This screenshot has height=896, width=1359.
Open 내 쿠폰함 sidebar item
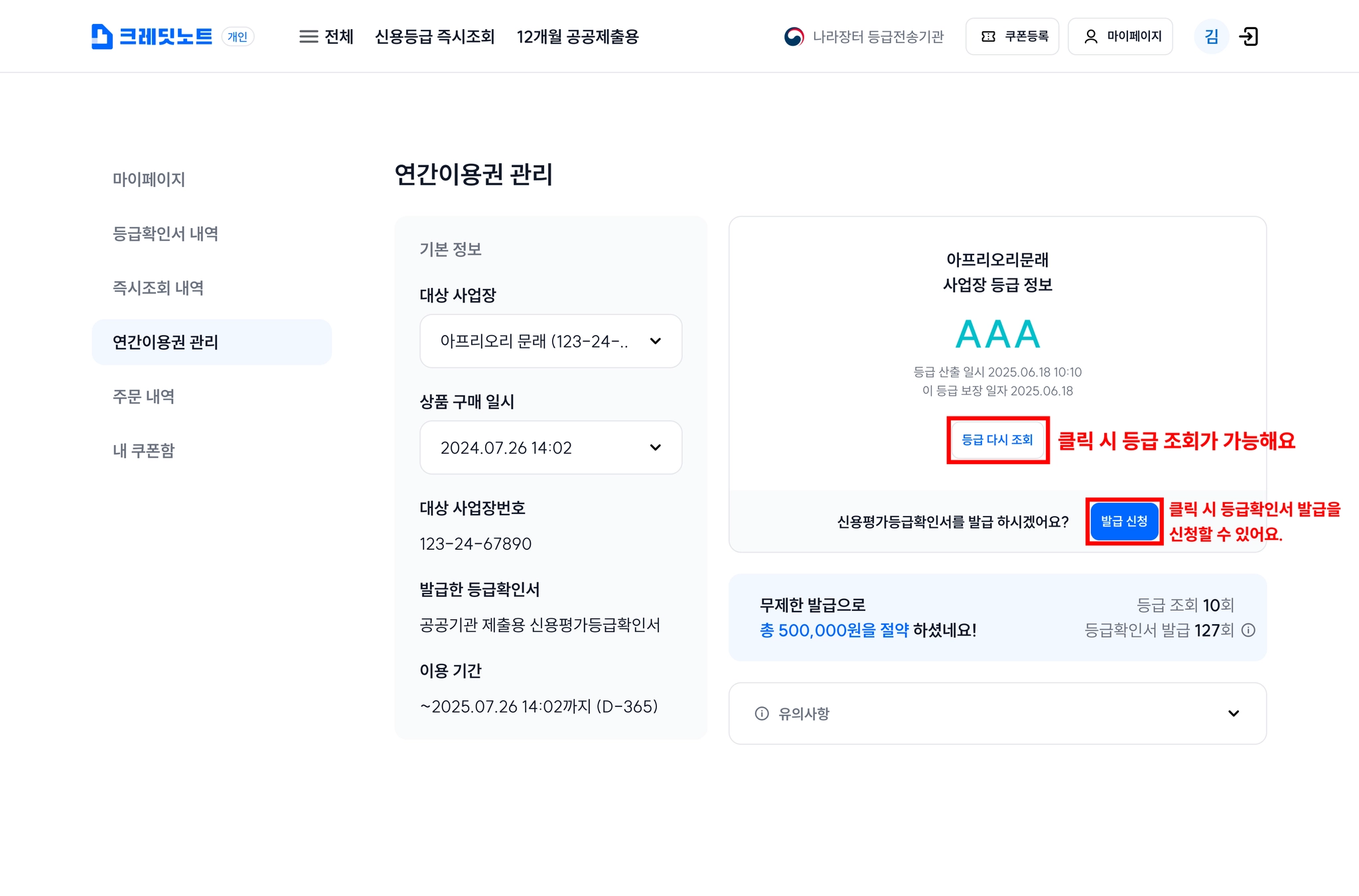(x=143, y=451)
